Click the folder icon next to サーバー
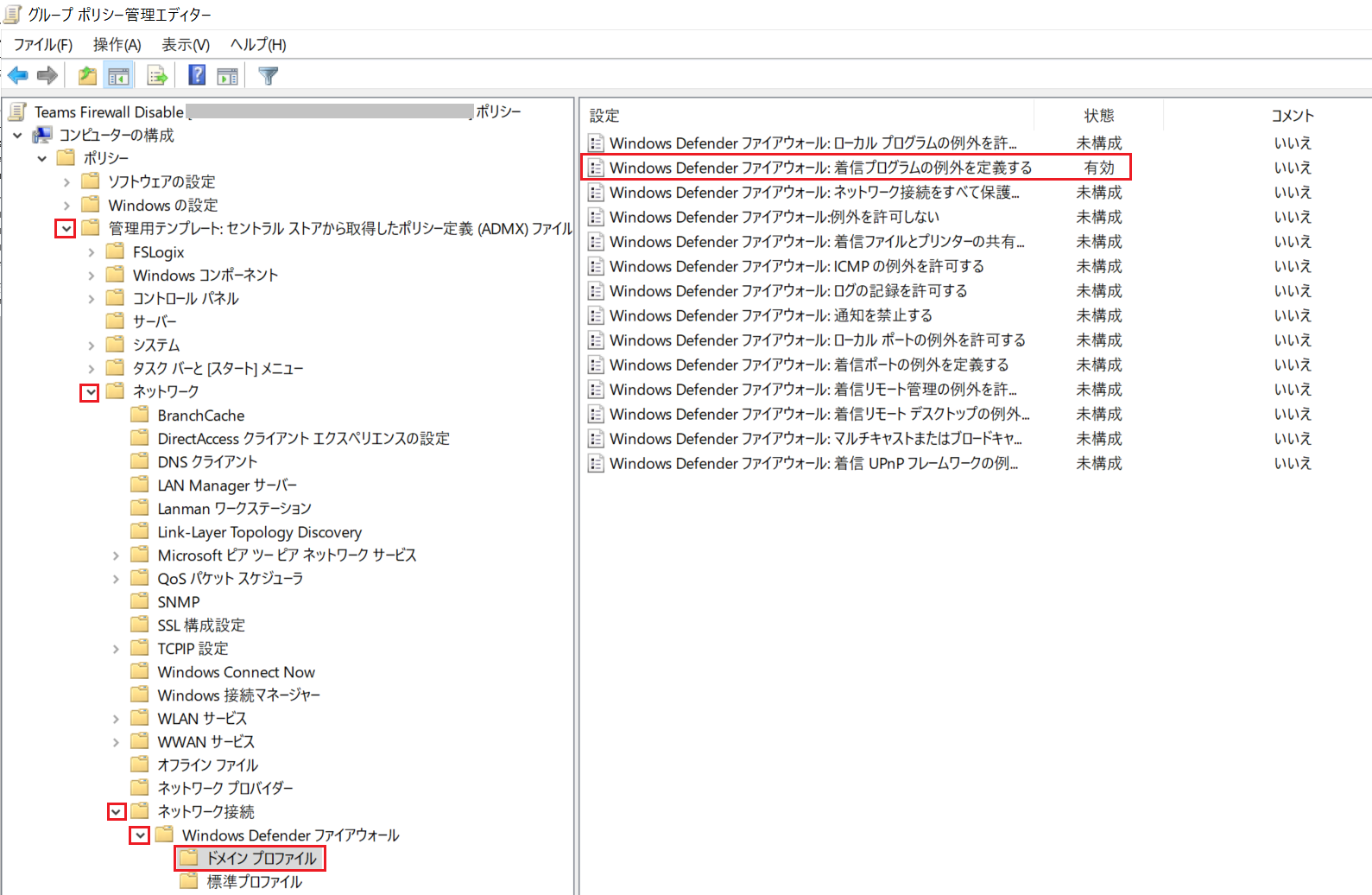Screen dimensions: 1372x895 pos(116,321)
